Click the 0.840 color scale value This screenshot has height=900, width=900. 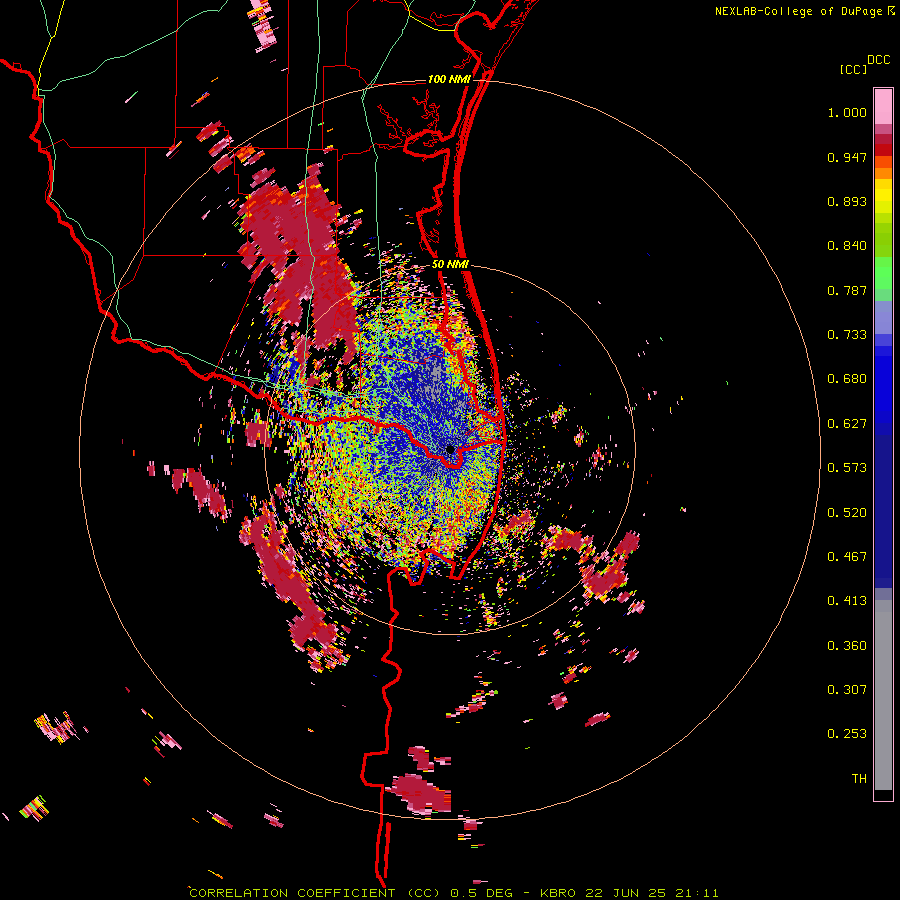(847, 246)
